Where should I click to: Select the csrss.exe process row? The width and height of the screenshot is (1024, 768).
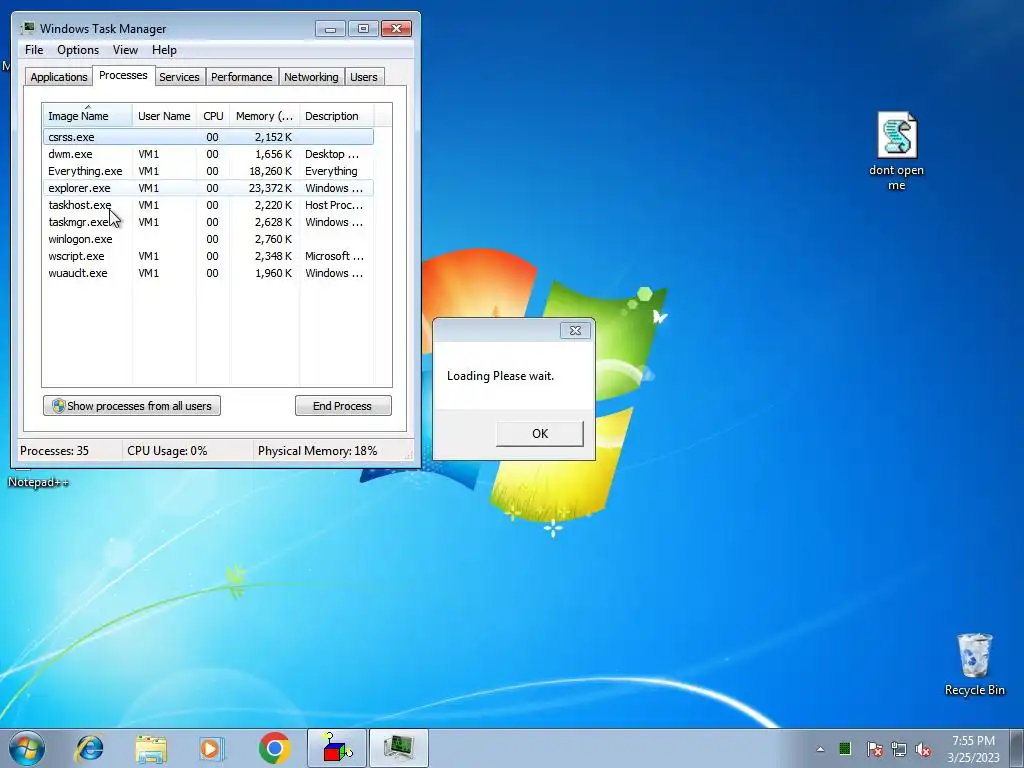(208, 137)
